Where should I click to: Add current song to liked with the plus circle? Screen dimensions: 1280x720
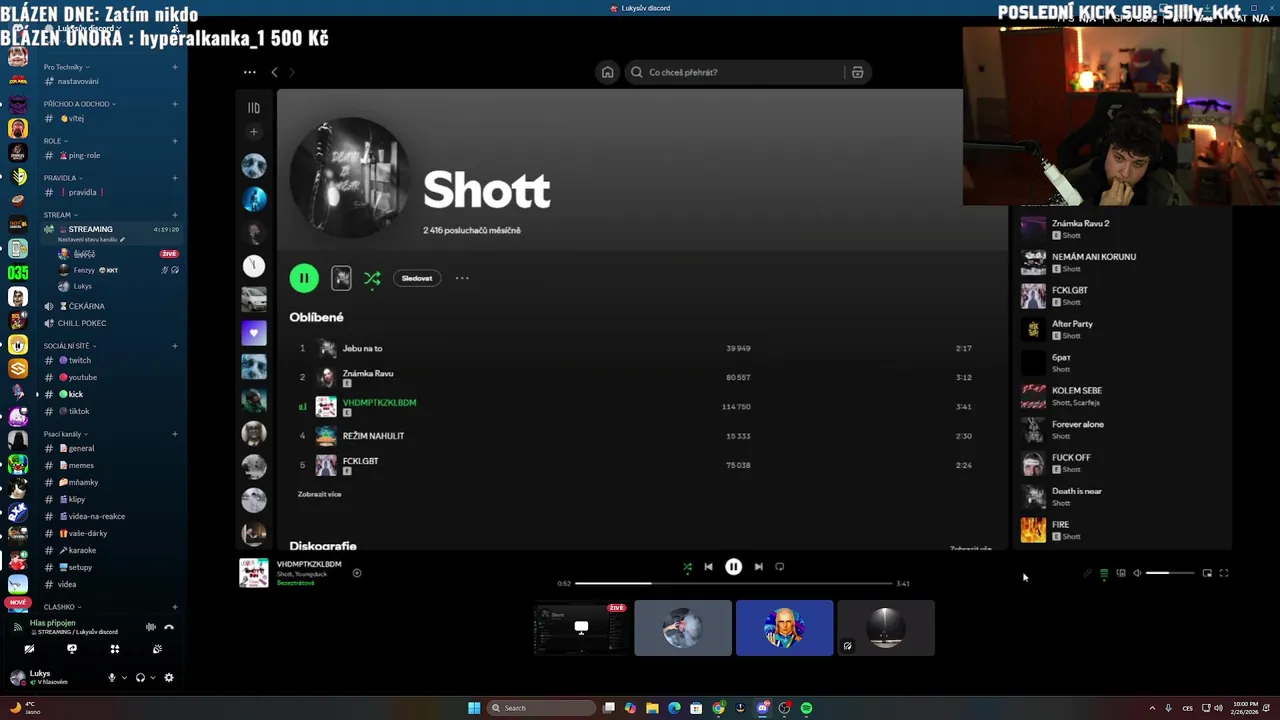click(357, 573)
